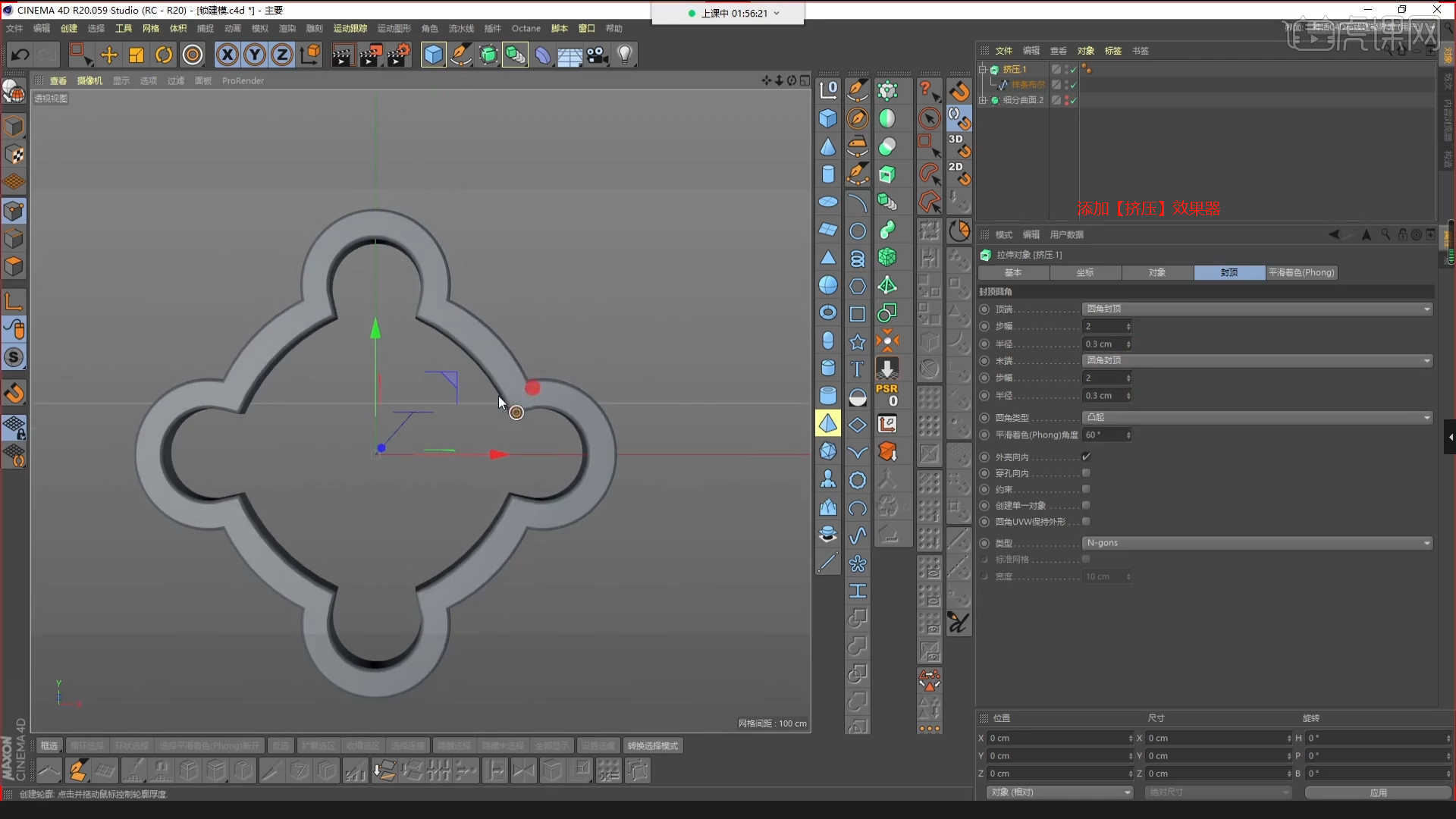Click the floor grid object icon

(x=570, y=55)
